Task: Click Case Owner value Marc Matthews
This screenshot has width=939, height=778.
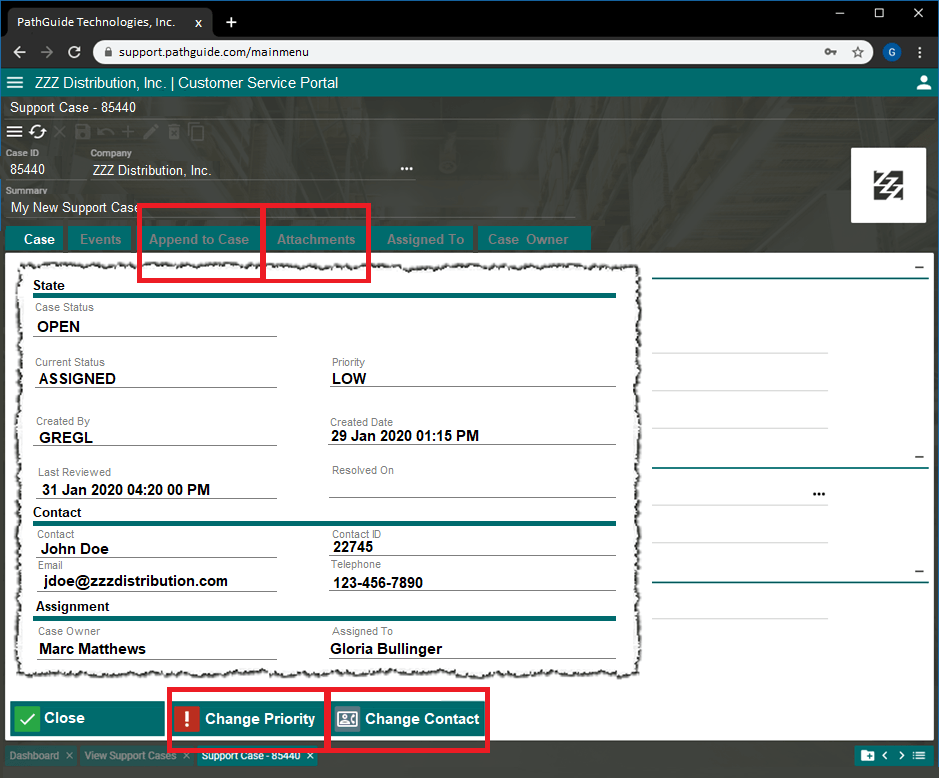Action: (x=92, y=649)
